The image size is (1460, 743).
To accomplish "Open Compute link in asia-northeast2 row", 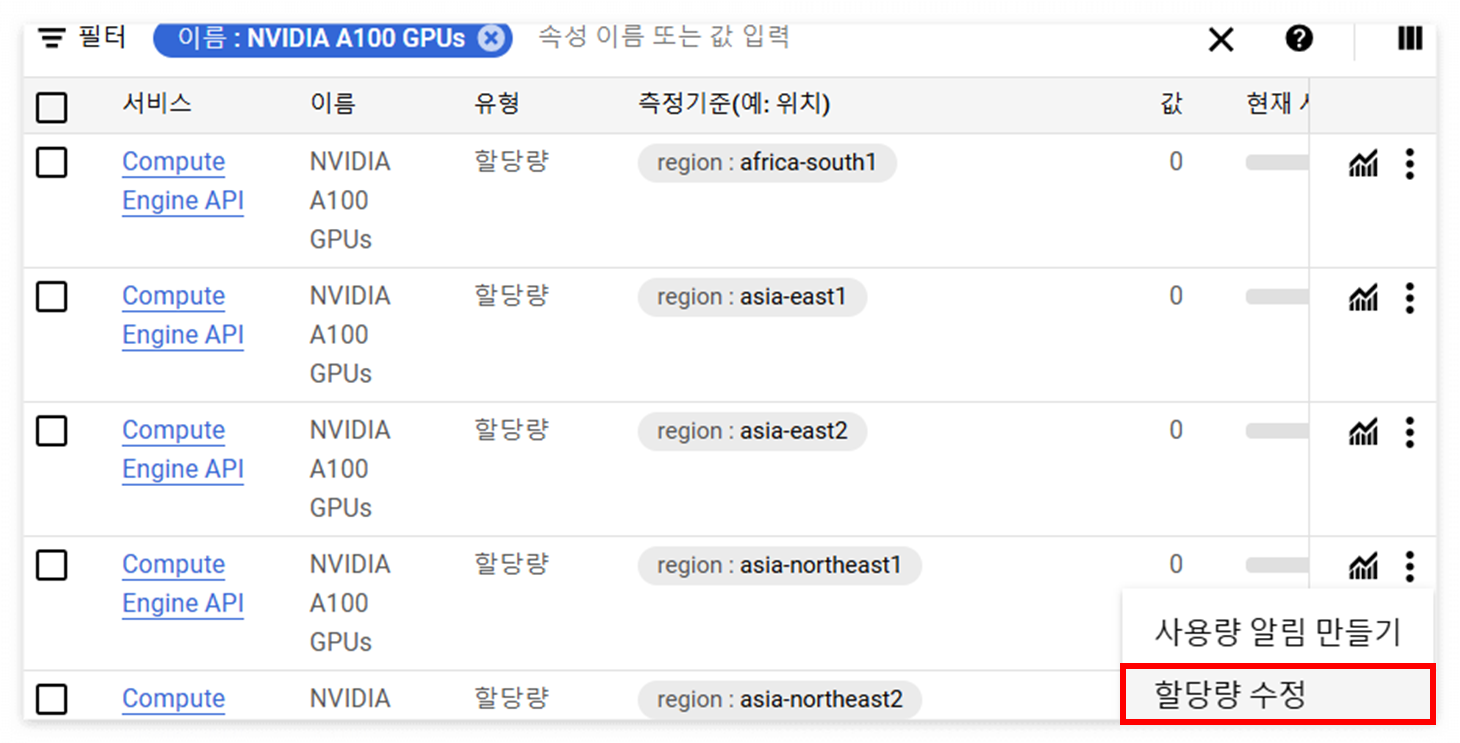I will pyautogui.click(x=174, y=699).
